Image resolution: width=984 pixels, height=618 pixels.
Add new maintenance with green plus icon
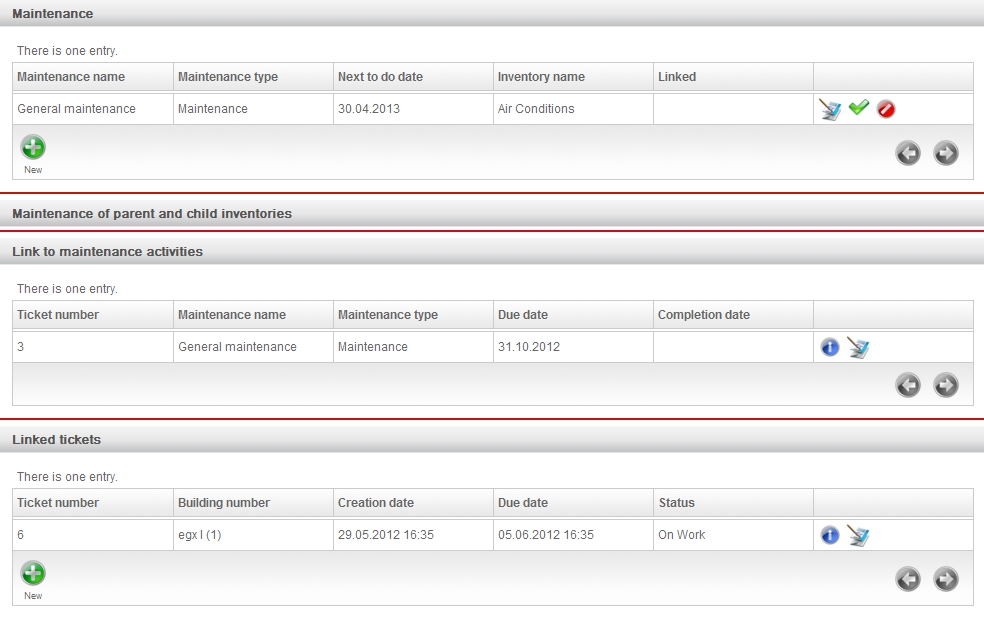[x=33, y=147]
